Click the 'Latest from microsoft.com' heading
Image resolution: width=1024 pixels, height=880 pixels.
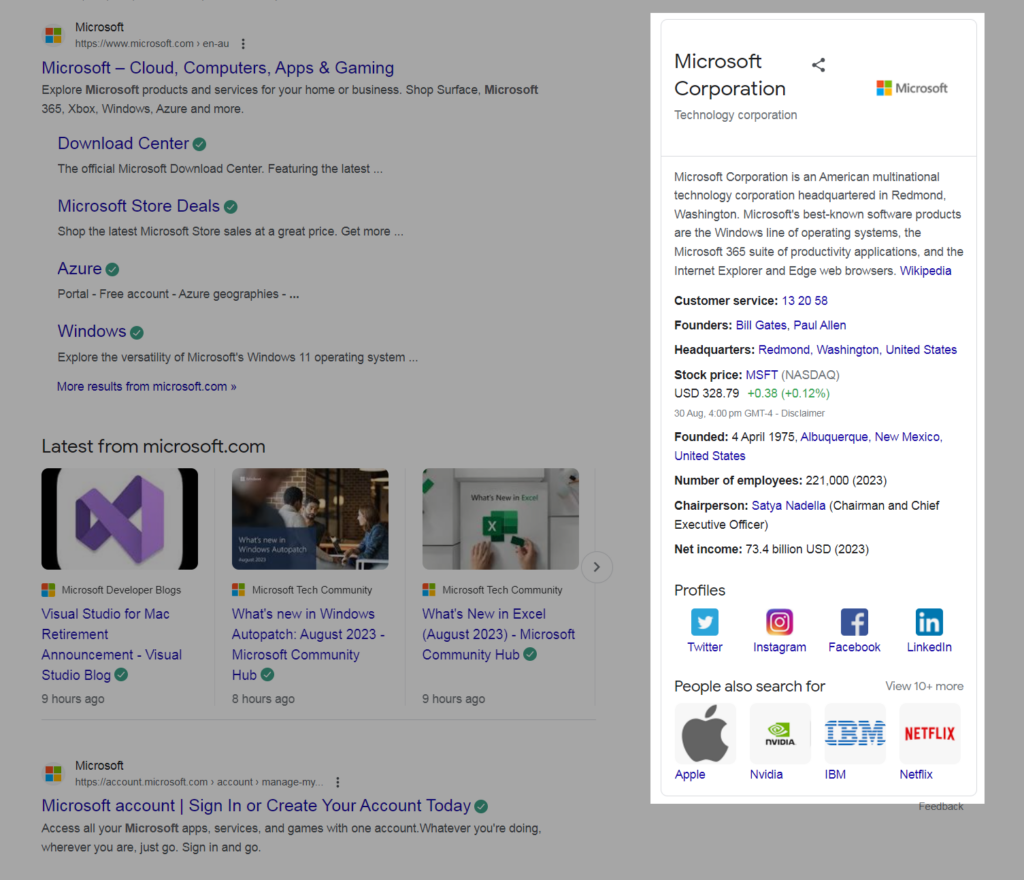point(153,447)
